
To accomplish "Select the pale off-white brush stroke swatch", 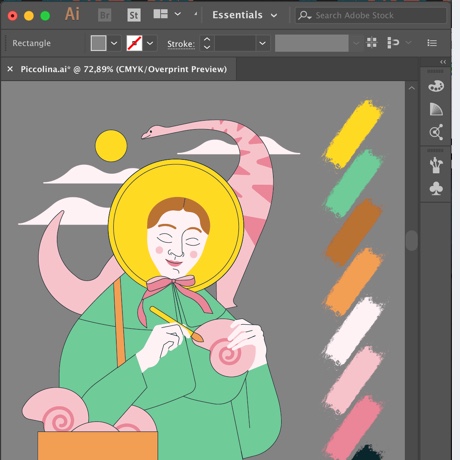I will point(353,331).
